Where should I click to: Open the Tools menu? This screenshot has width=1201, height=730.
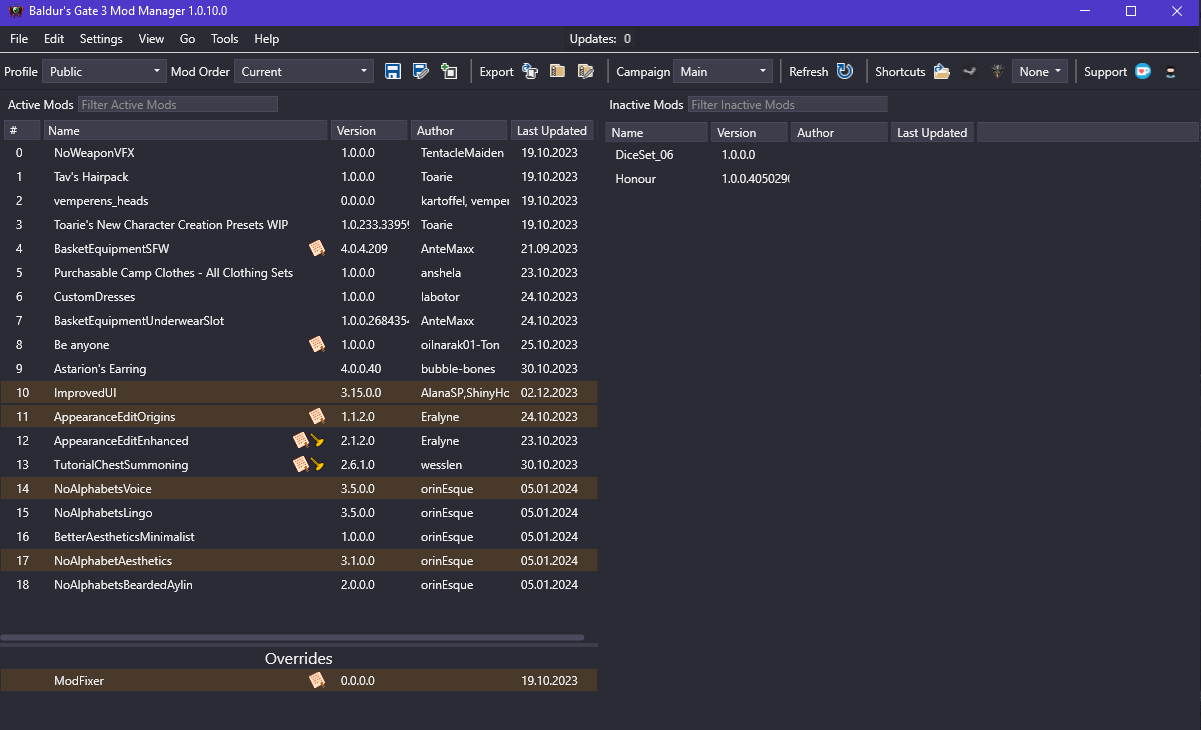point(225,39)
